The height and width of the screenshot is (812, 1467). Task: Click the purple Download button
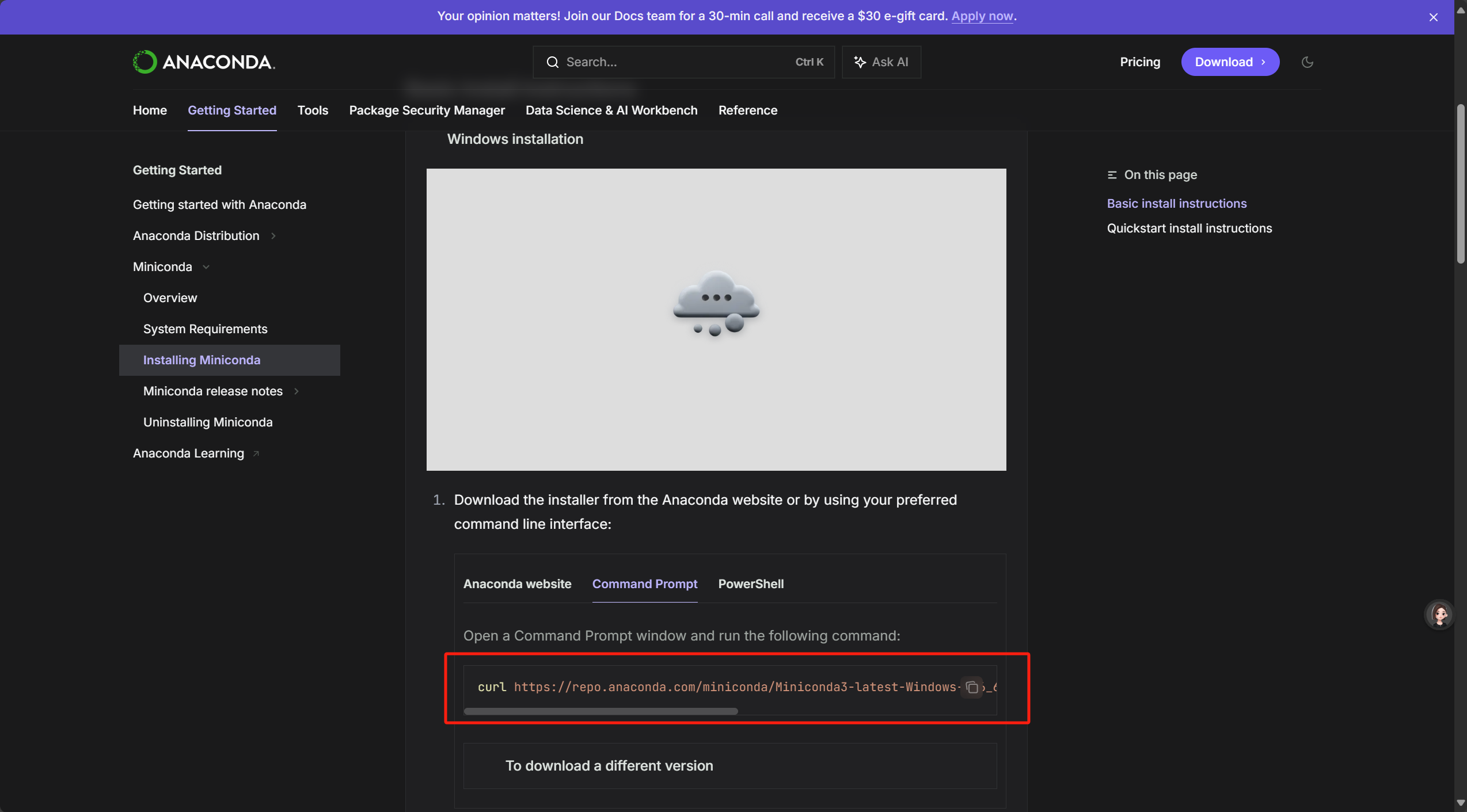coord(1230,62)
